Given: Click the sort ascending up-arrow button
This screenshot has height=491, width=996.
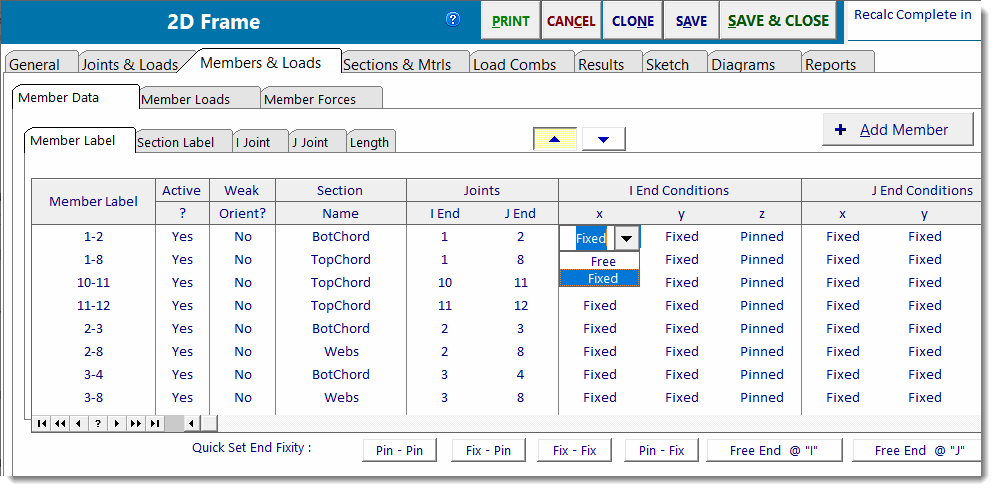Looking at the screenshot, I should tap(555, 140).
